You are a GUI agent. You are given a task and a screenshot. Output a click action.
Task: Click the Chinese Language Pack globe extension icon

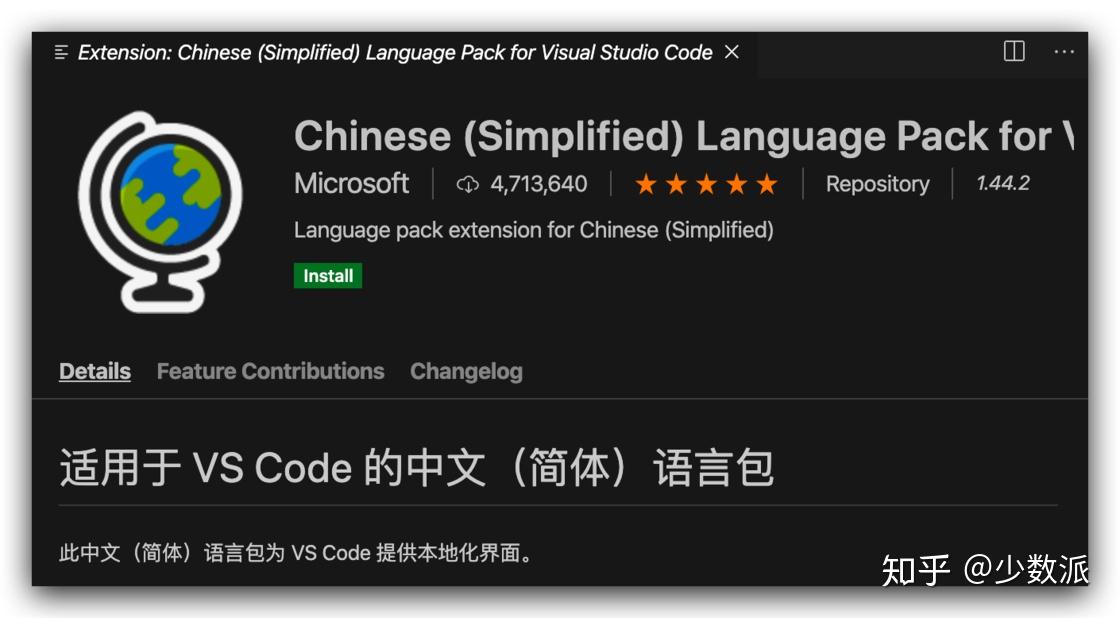click(x=166, y=208)
